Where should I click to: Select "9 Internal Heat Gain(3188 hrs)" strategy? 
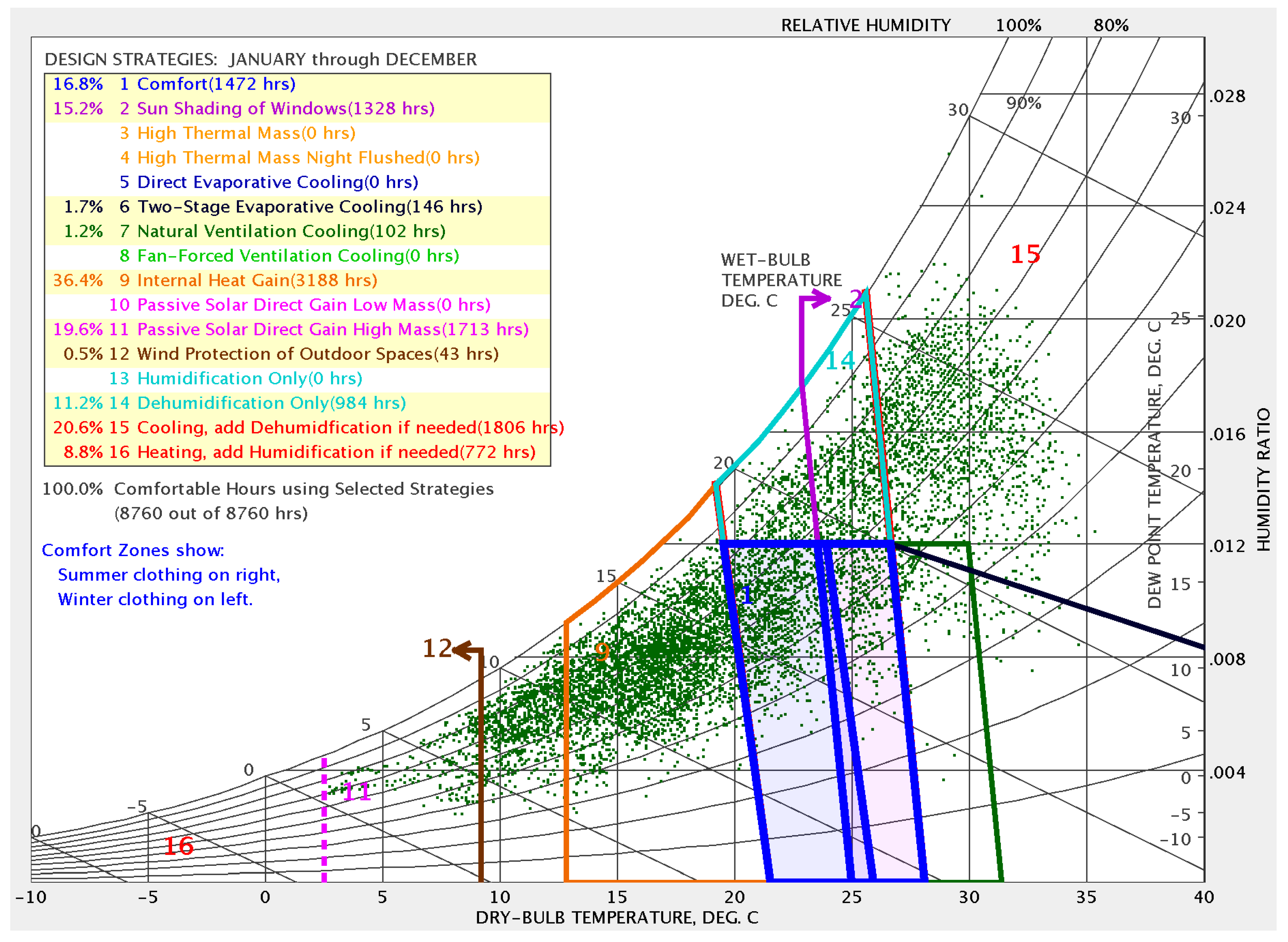coord(297,280)
